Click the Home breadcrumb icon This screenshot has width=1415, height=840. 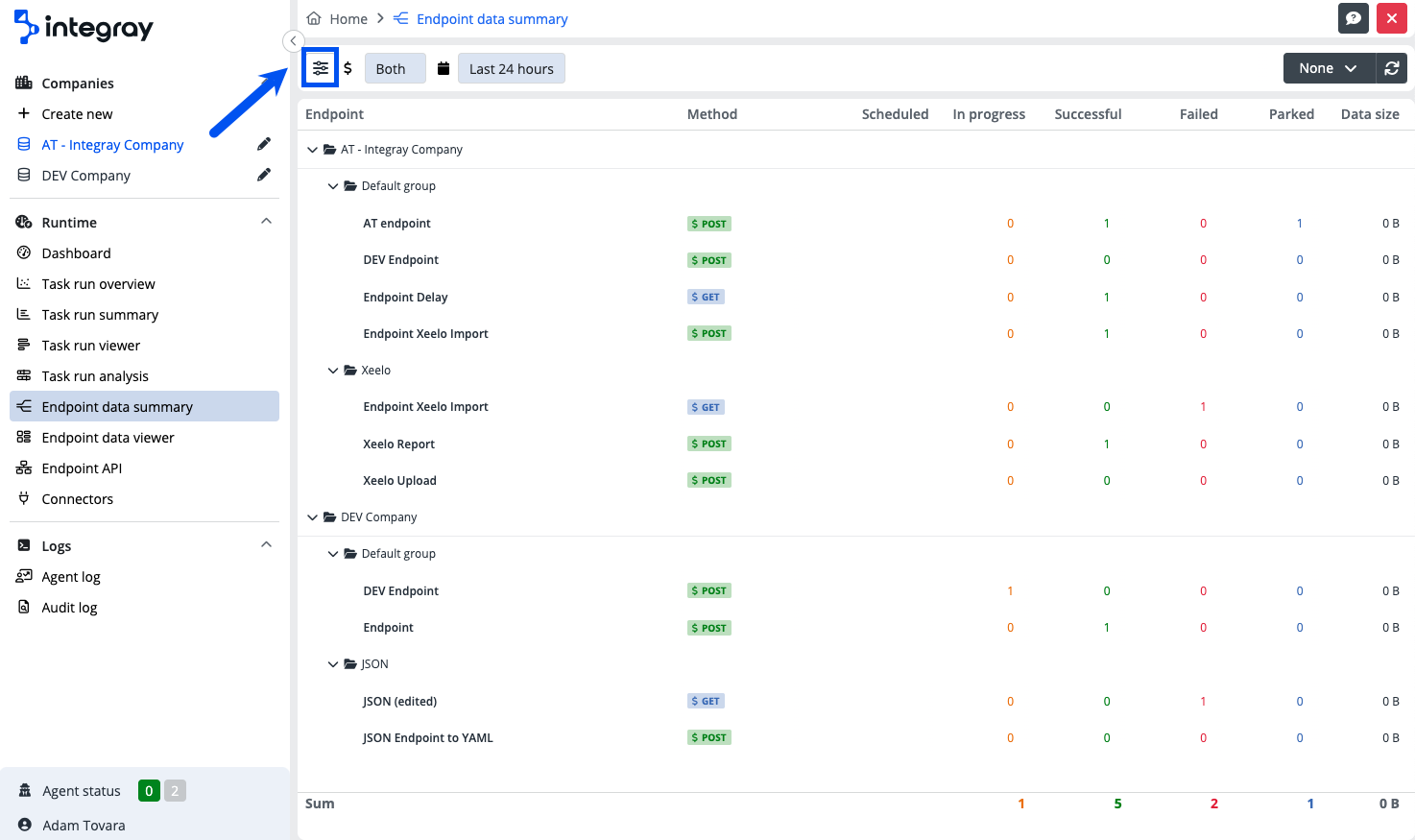(312, 17)
